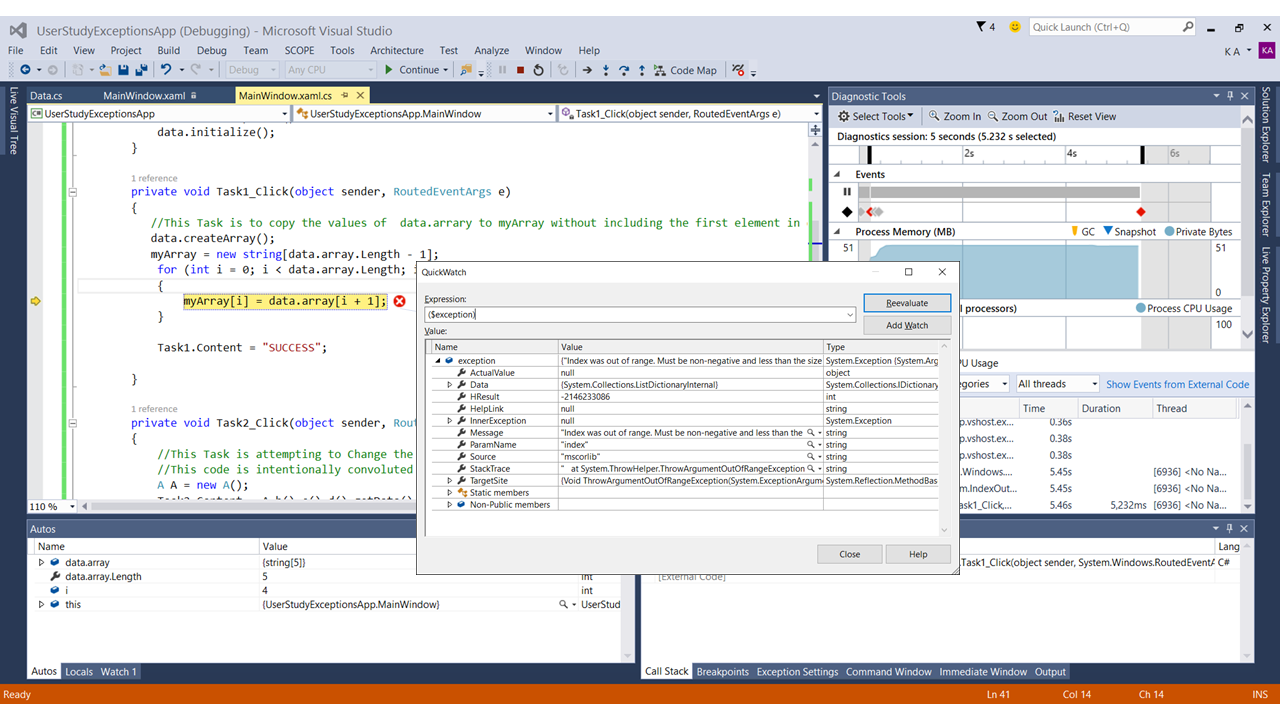Switch to the Breakpoints tab
Image resolution: width=1280 pixels, height=720 pixels.
tap(723, 672)
